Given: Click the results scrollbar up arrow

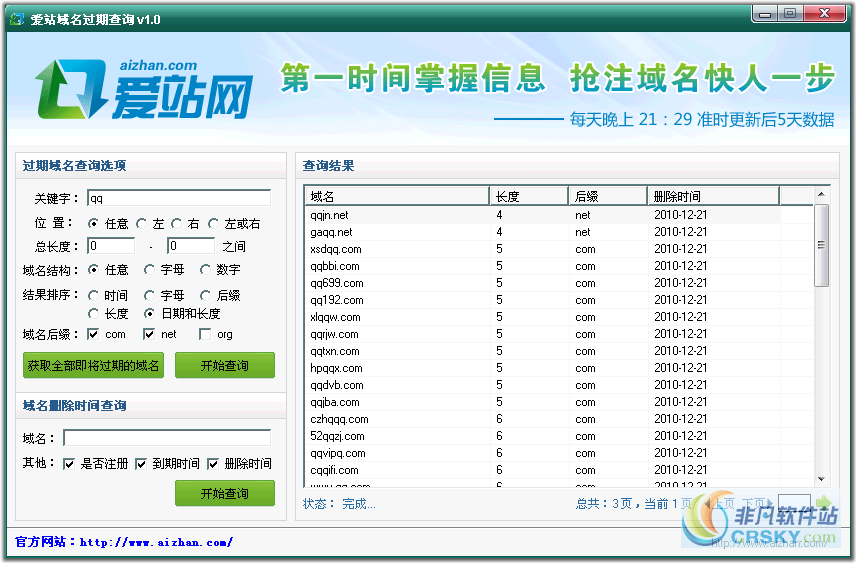Looking at the screenshot, I should (x=821, y=194).
